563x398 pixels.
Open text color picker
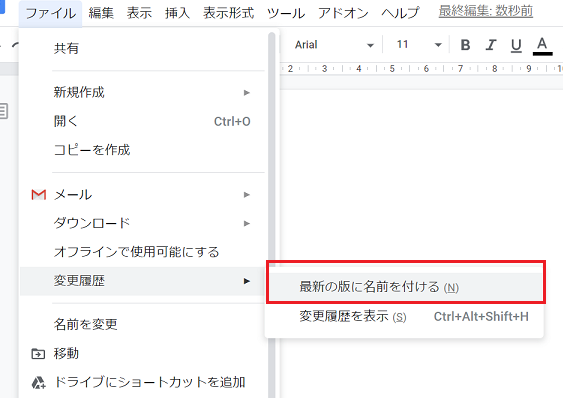[x=542, y=46]
